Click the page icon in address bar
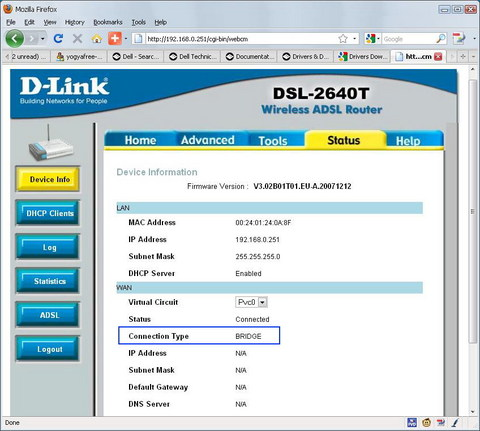 coord(138,39)
